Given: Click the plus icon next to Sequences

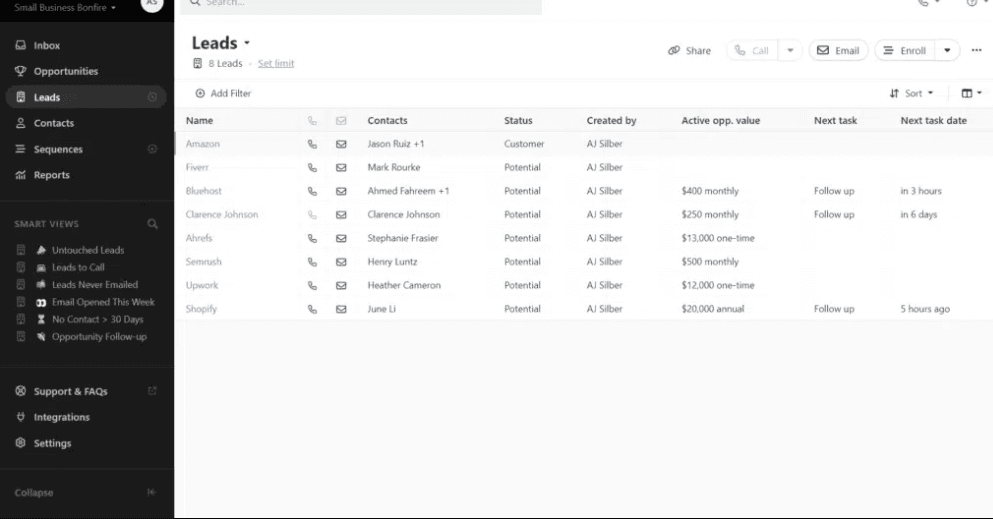Looking at the screenshot, I should click(152, 149).
